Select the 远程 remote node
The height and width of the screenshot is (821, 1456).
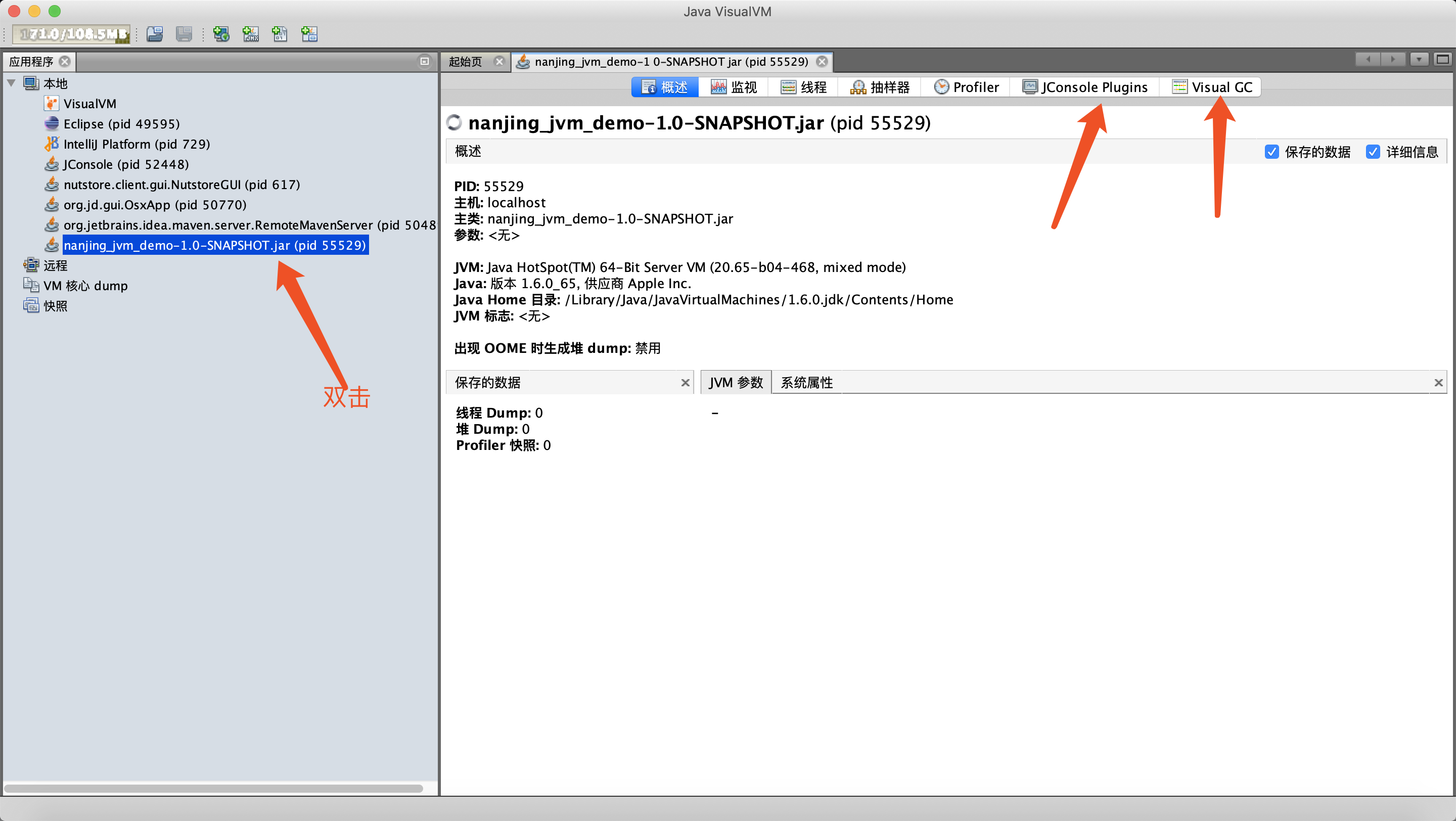click(56, 265)
